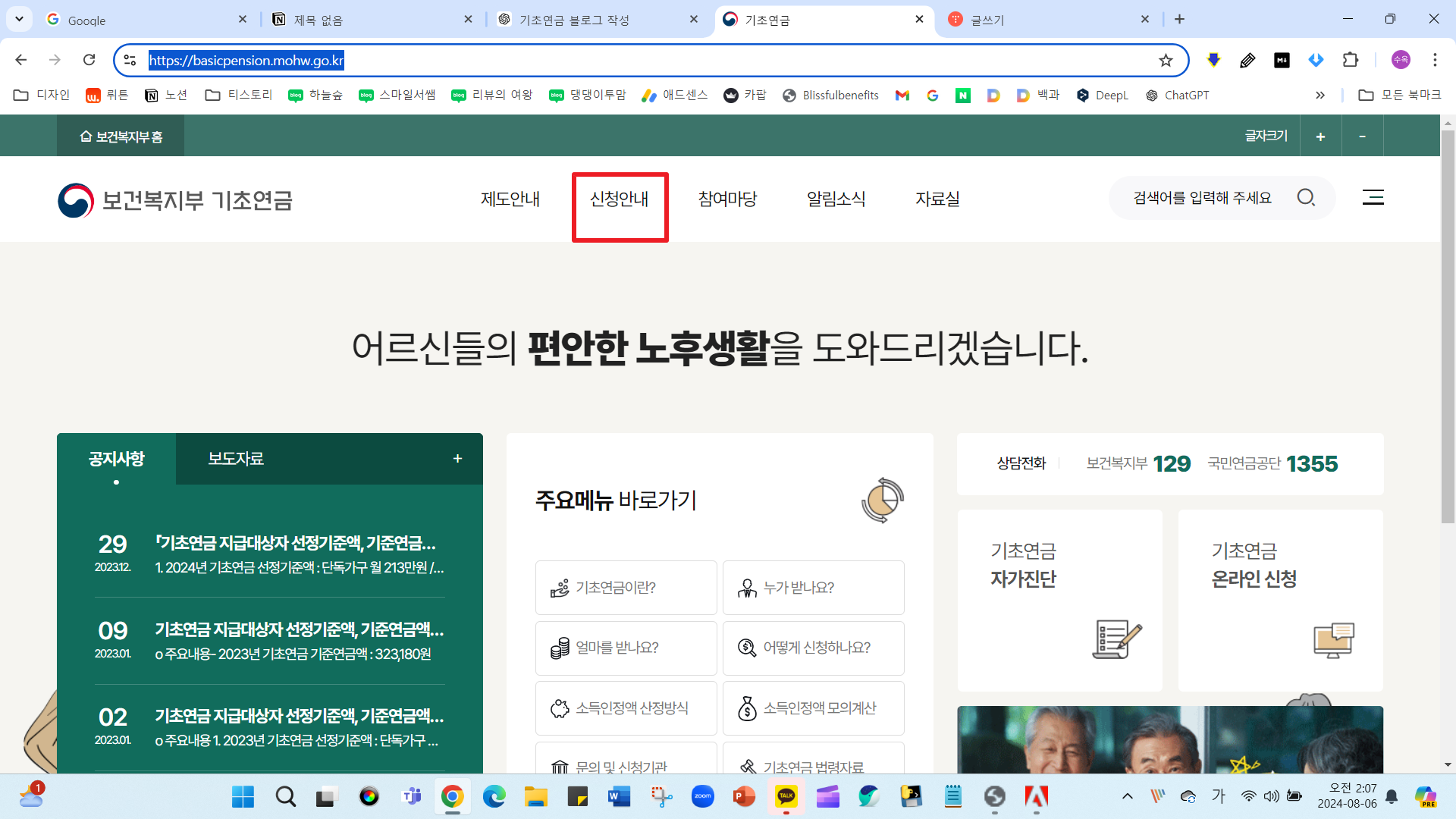This screenshot has height=819, width=1456.
Task: Switch to the 보도자료 tab
Action: [x=236, y=459]
